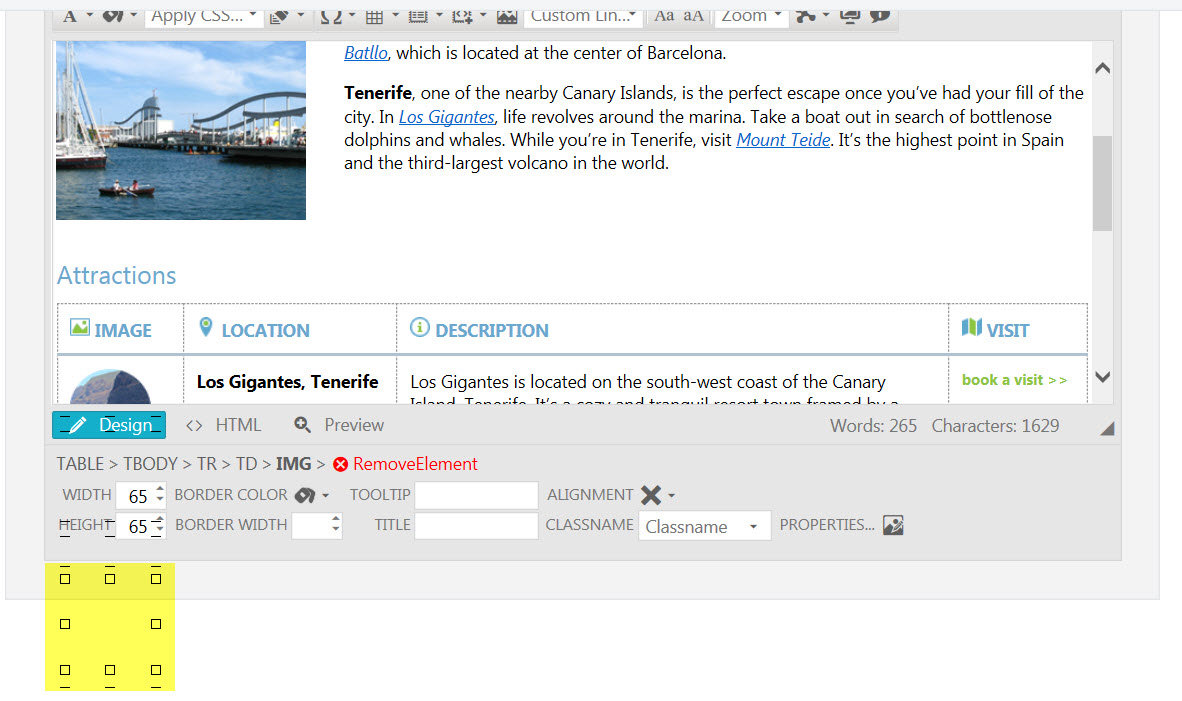Click the IMAGE column header icon
Image resolution: width=1182 pixels, height=701 pixels.
(x=79, y=327)
